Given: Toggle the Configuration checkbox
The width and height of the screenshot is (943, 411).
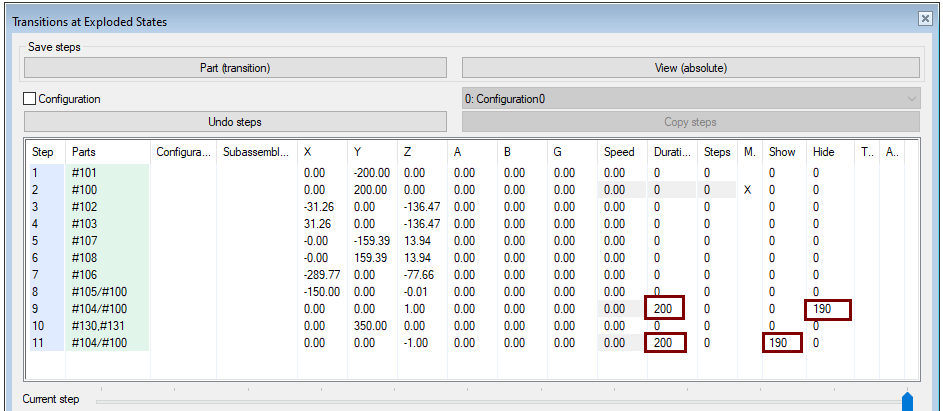Looking at the screenshot, I should click(29, 100).
